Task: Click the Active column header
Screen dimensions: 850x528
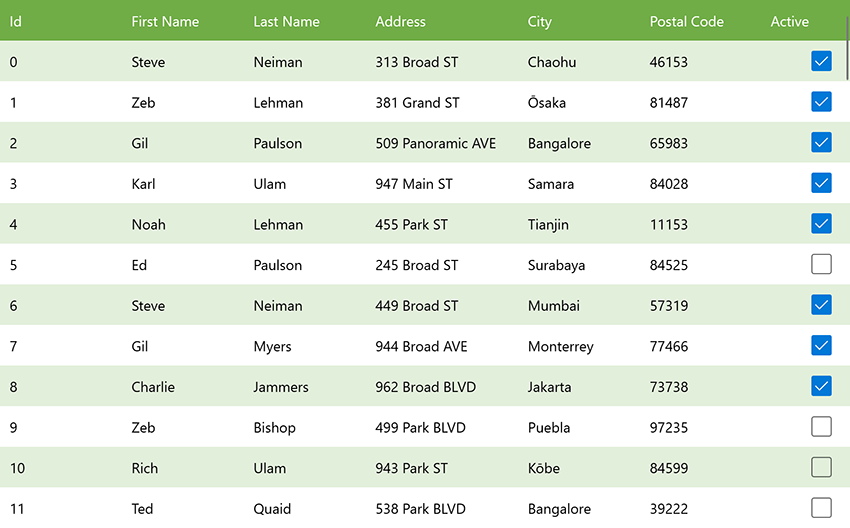Action: coord(789,21)
